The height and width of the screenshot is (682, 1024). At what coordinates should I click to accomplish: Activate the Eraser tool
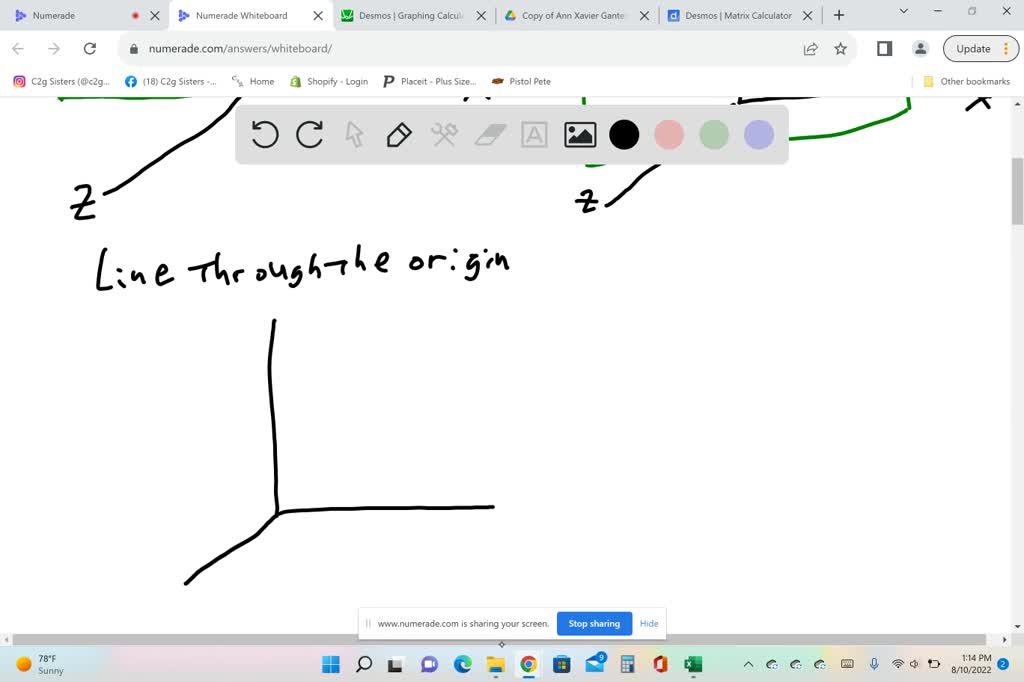click(x=489, y=134)
